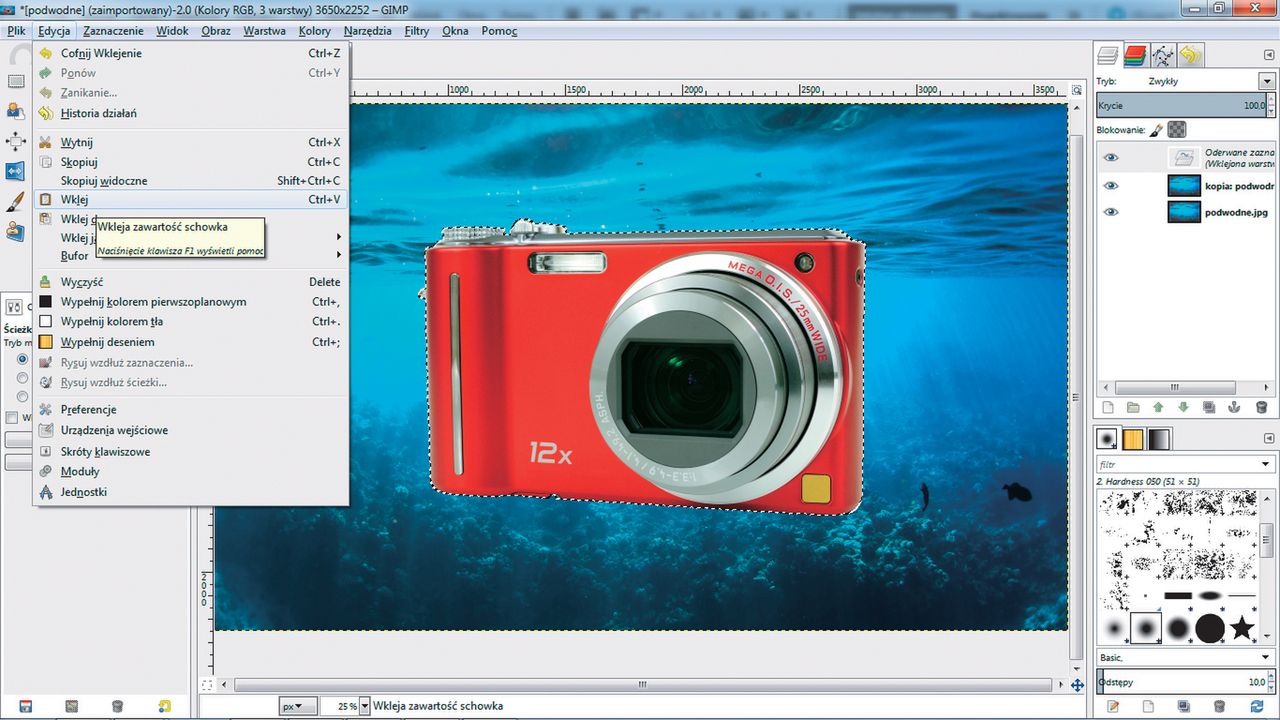The width and height of the screenshot is (1280, 720).
Task: Click the podwodne.jpg layer thumbnail
Action: (1184, 212)
